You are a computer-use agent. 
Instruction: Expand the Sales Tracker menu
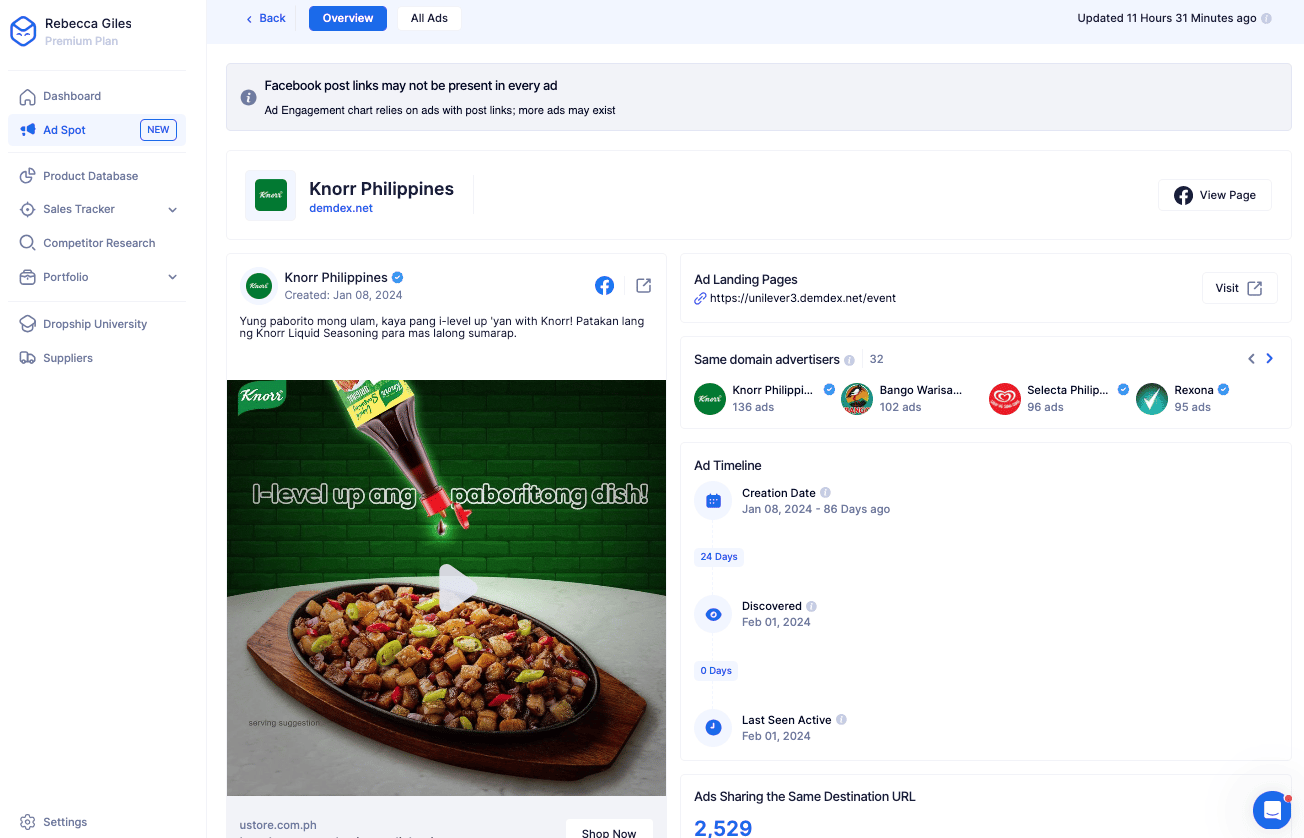tap(172, 210)
